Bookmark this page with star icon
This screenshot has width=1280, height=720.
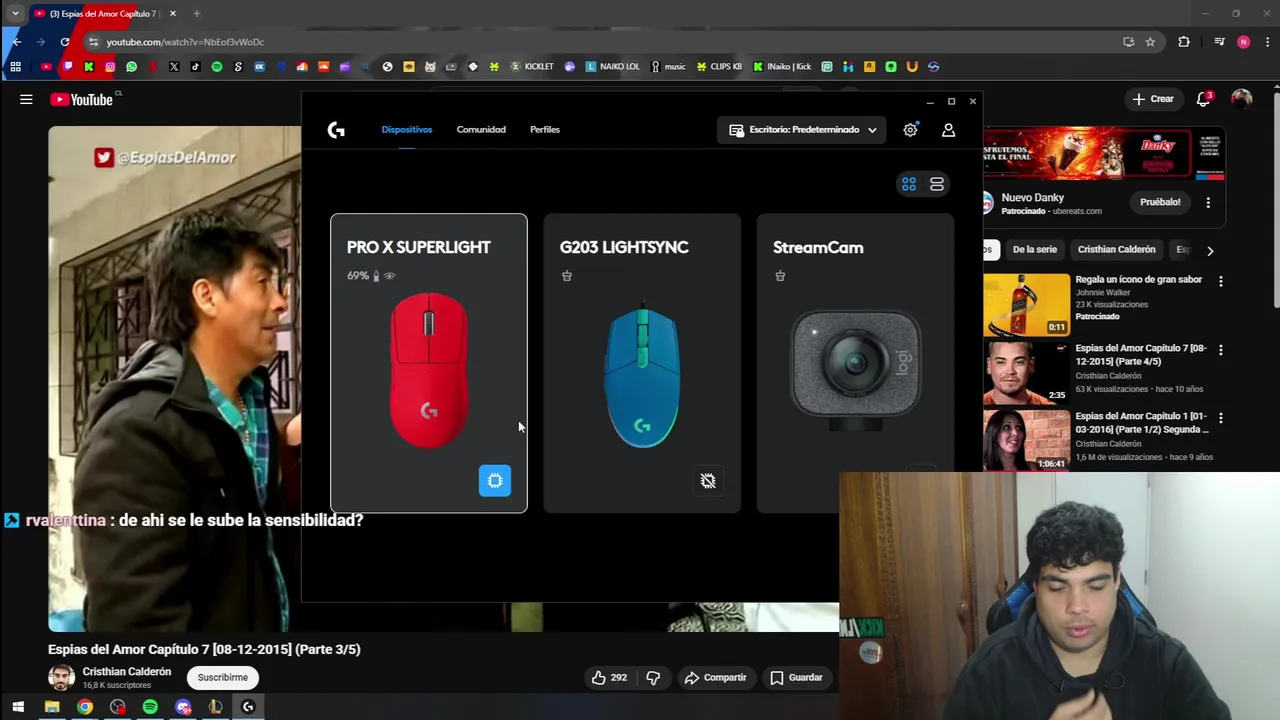coord(1150,42)
